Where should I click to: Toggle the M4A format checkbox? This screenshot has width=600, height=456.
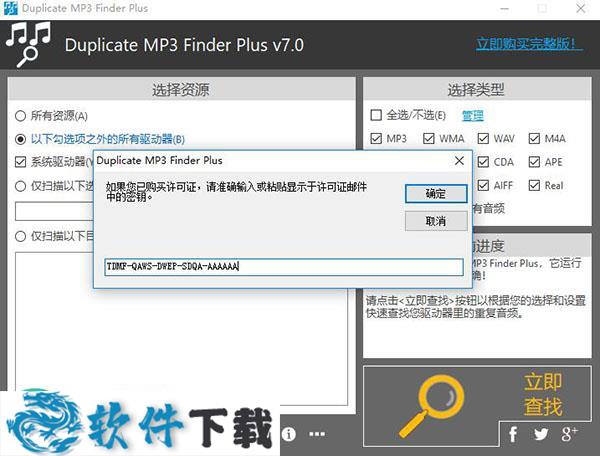(535, 138)
